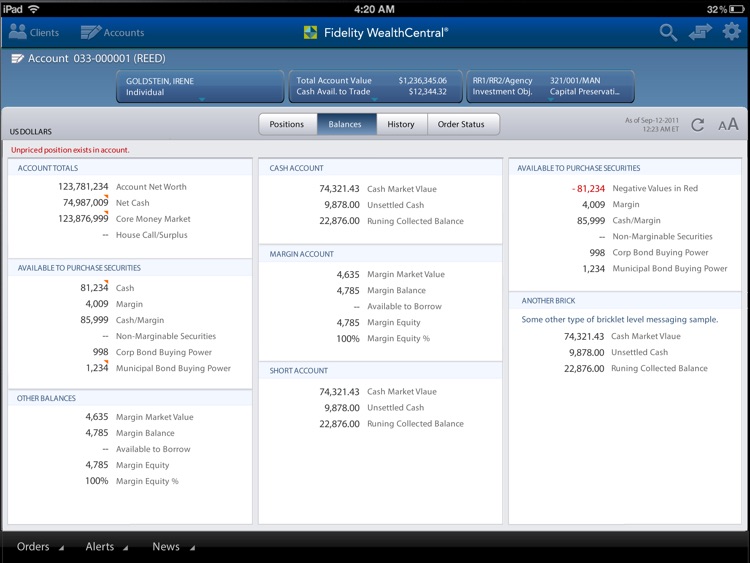Refresh balances with circular arrow icon
The width and height of the screenshot is (750, 563).
tap(697, 125)
